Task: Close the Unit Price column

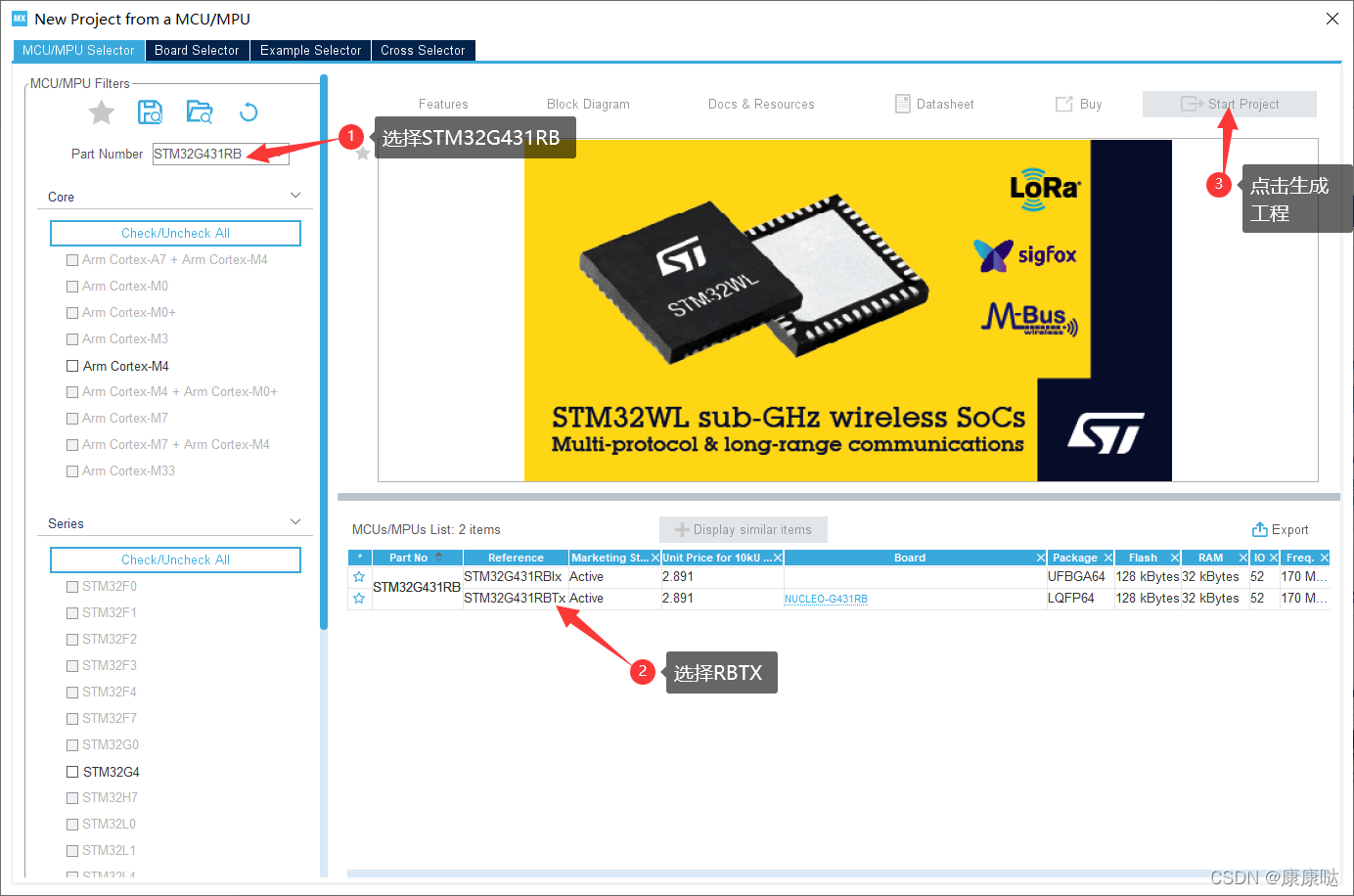Action: click(x=778, y=558)
